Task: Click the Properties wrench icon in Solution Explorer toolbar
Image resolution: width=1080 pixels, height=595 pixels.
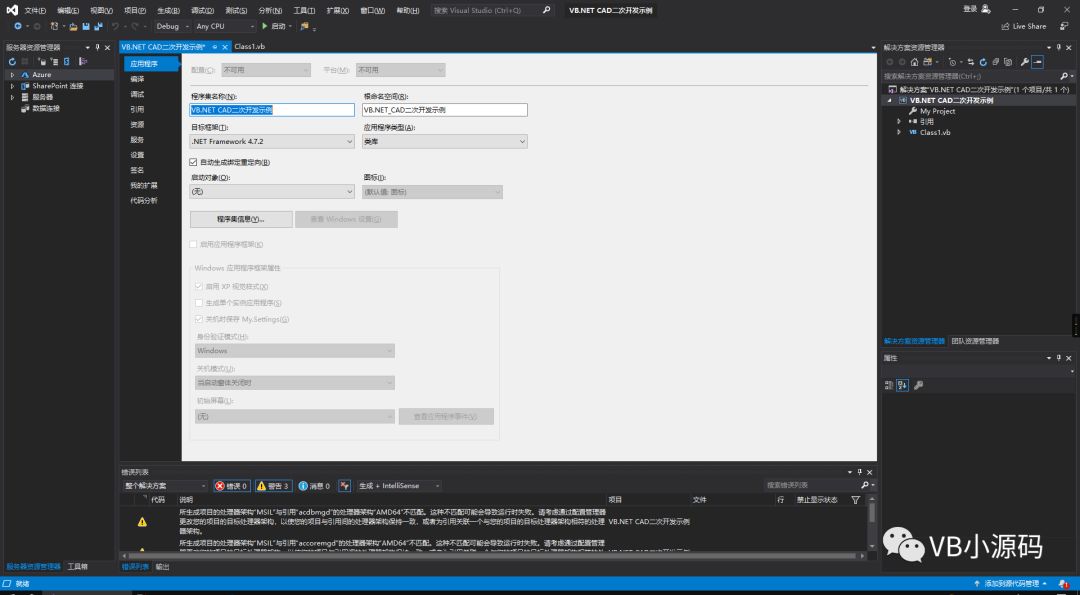Action: pos(1025,62)
